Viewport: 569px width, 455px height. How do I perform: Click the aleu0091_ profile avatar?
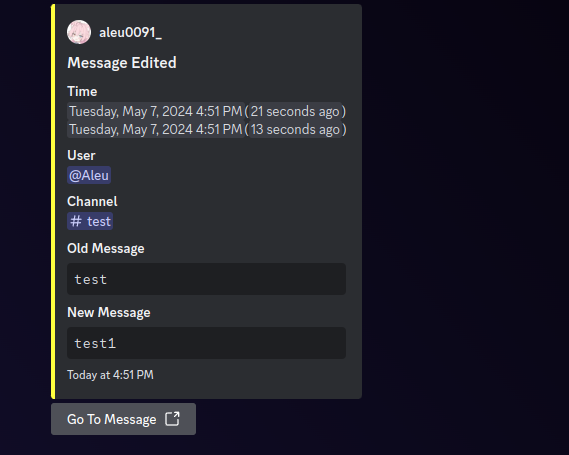click(x=79, y=32)
